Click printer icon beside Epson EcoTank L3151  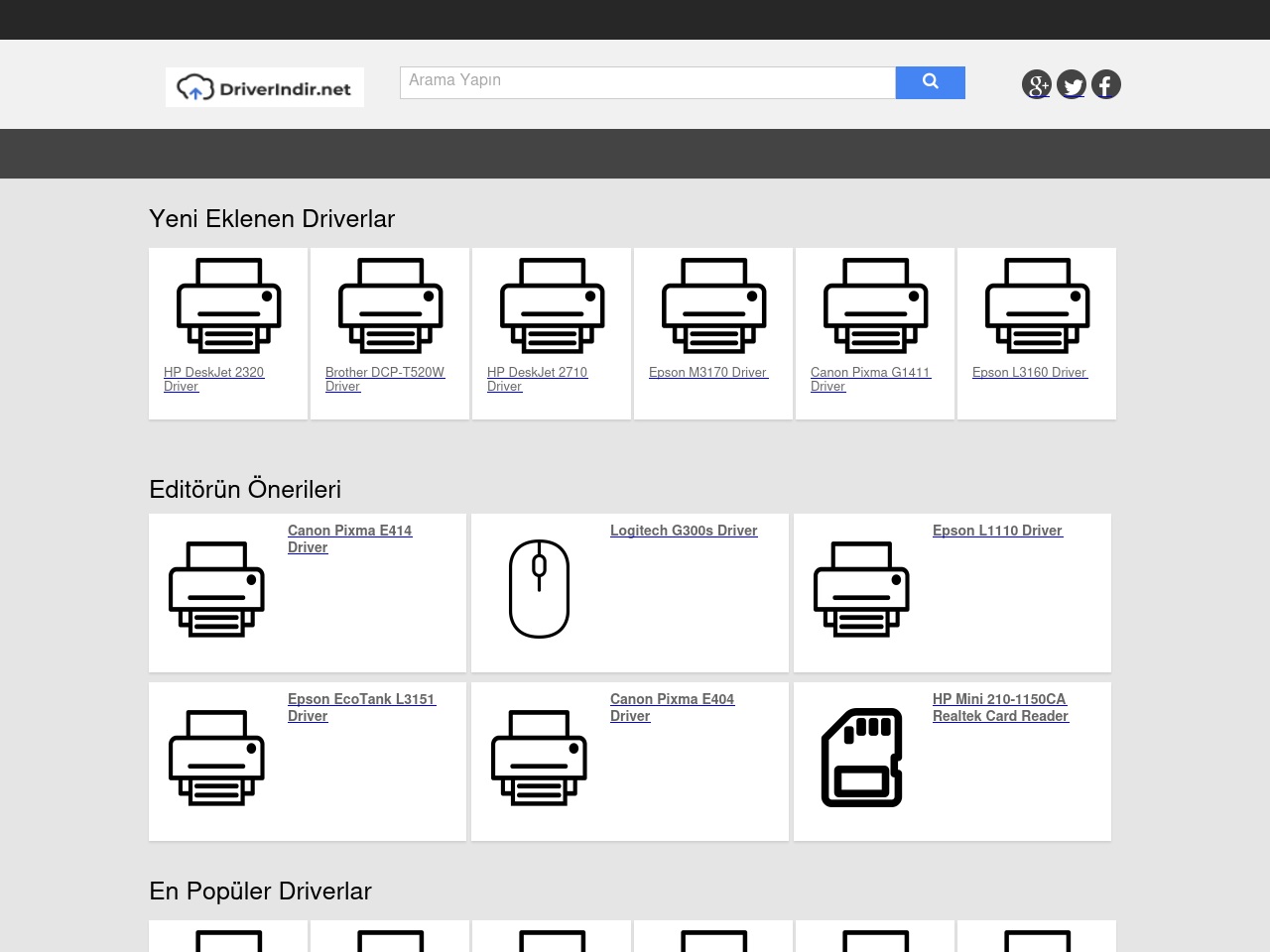pyautogui.click(x=216, y=758)
